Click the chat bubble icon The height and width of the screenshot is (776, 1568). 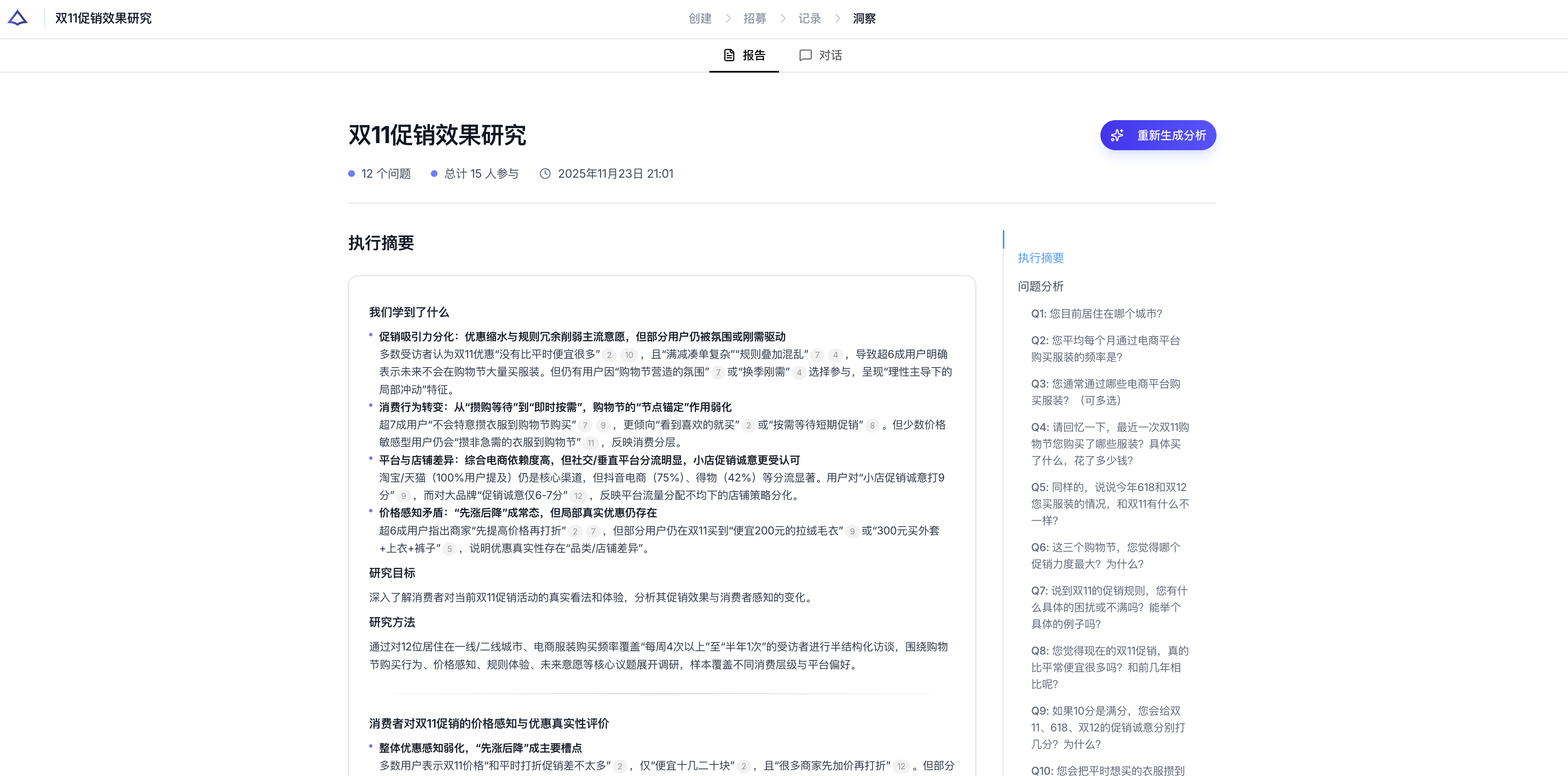(x=805, y=55)
